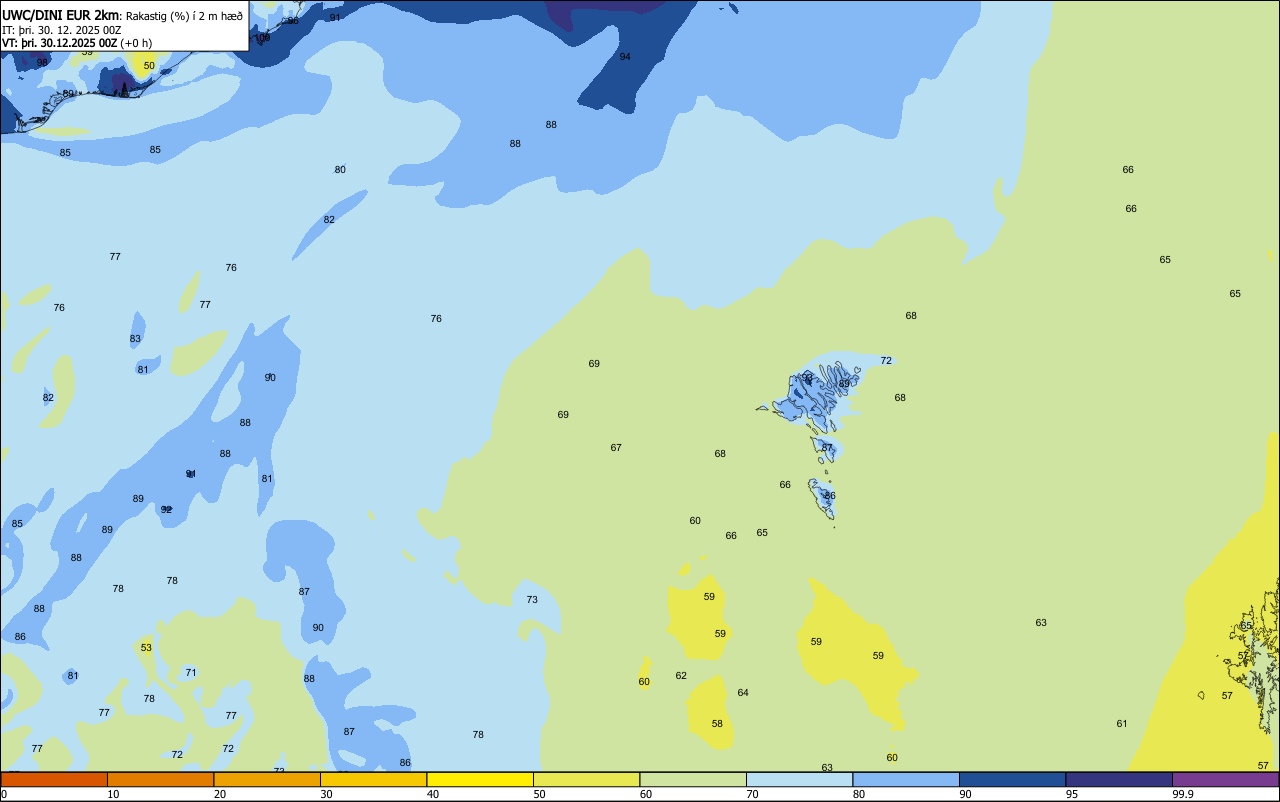
Task: Click the 73 humidity value on the map
Action: point(532,600)
